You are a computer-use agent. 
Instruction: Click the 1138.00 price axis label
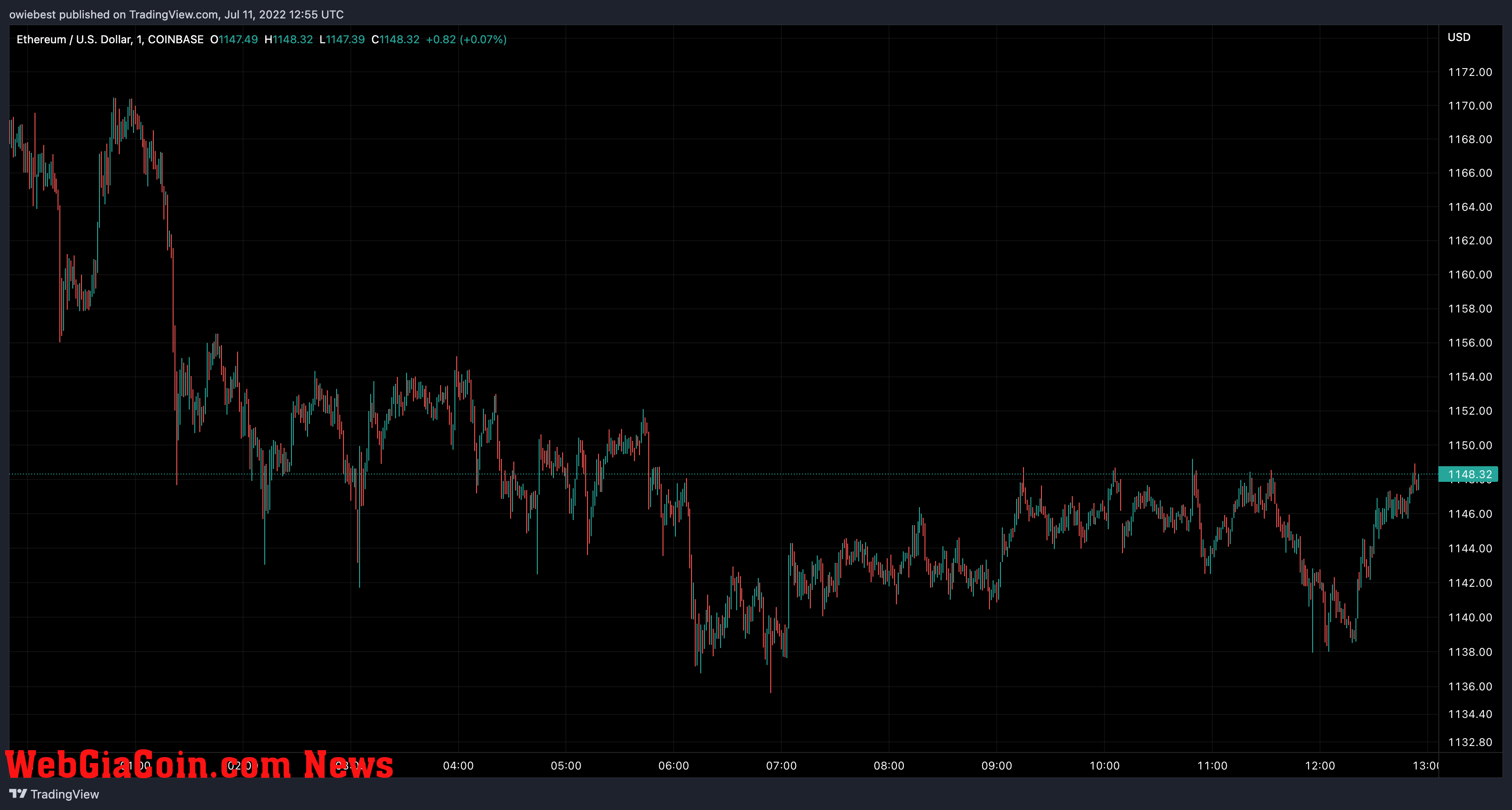click(x=1470, y=652)
